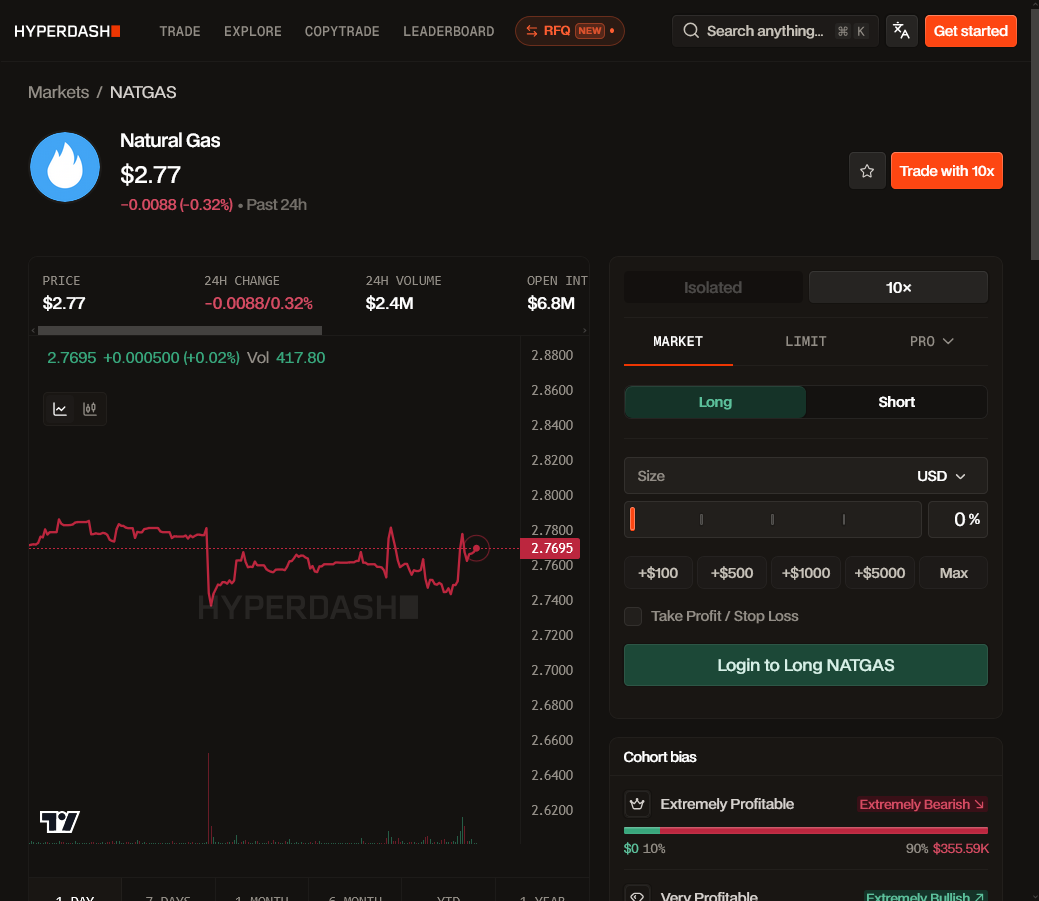Select the 1 YEAR chart range
1039x901 pixels.
[542, 892]
